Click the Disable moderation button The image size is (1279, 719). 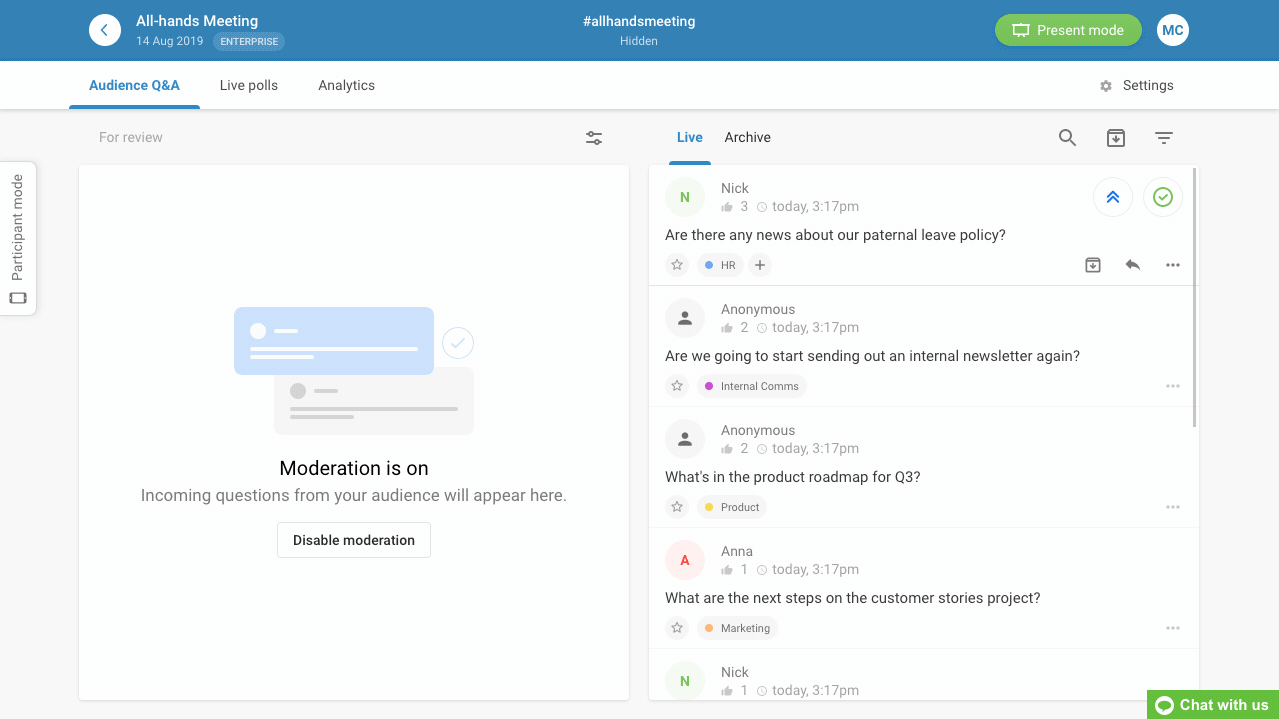(x=354, y=540)
